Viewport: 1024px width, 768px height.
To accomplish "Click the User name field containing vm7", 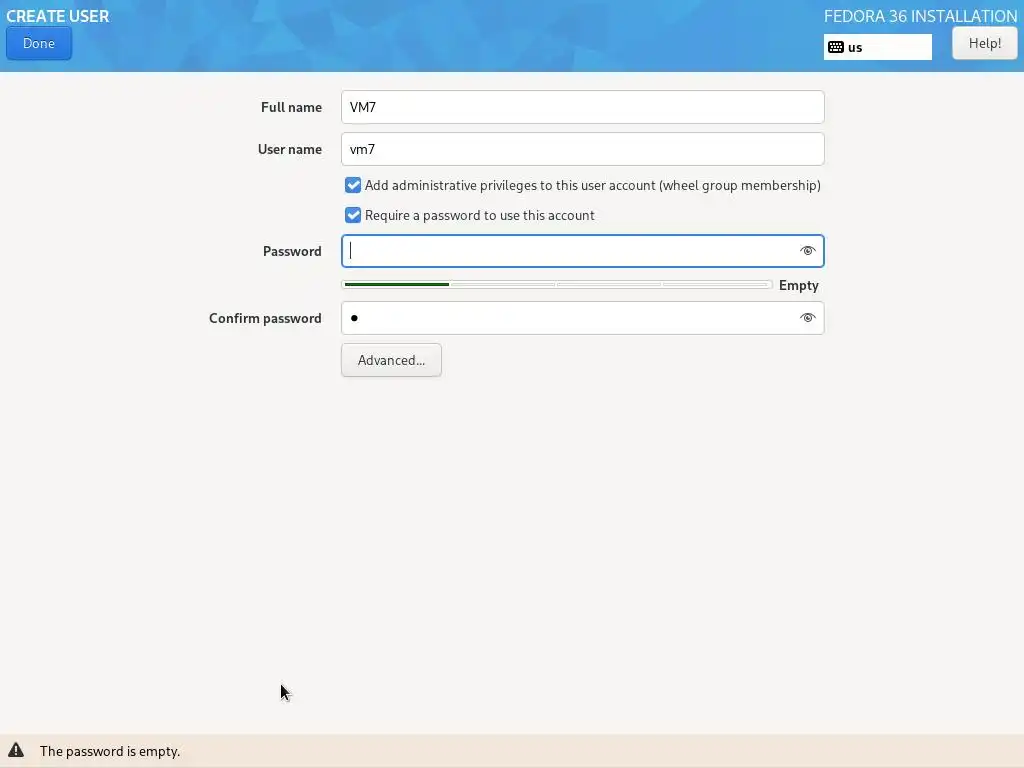I will (583, 149).
